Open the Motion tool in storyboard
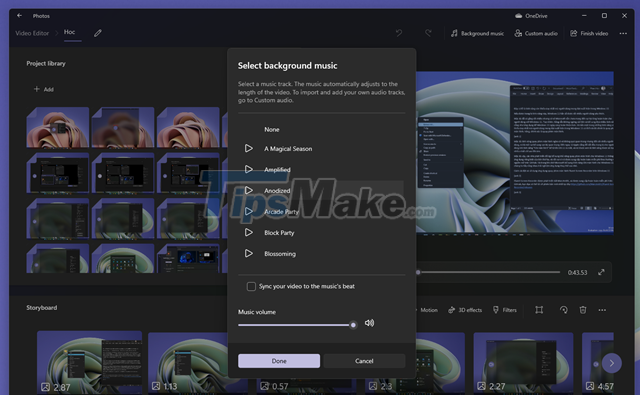This screenshot has height=395, width=640. coord(428,310)
